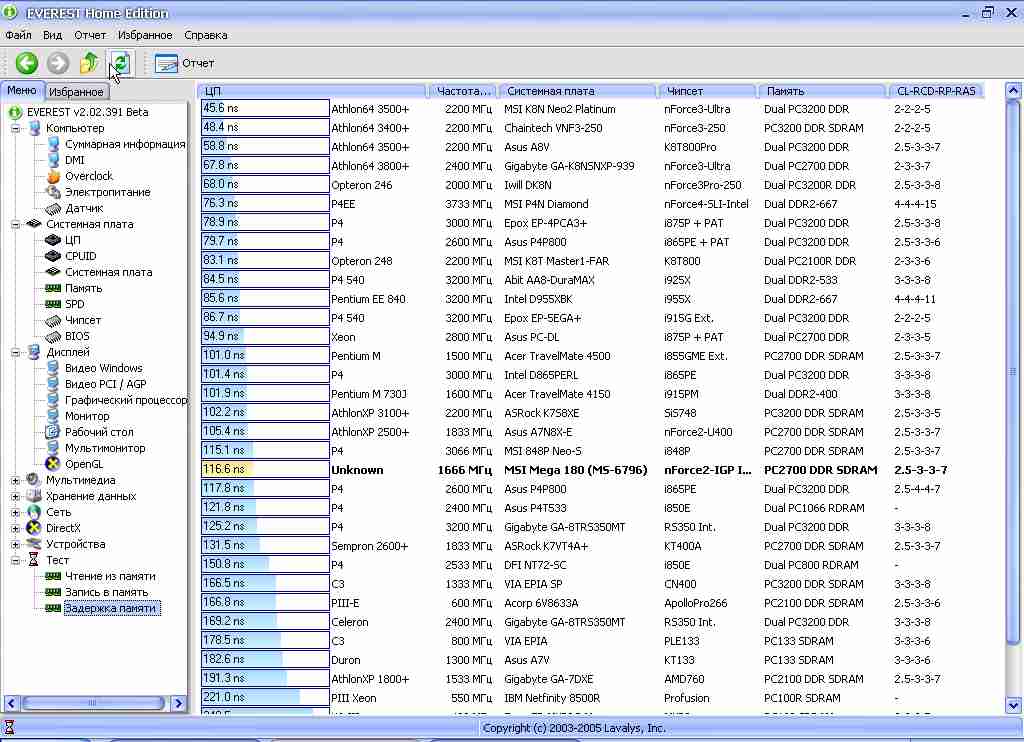
Task: Sort by the ЦП column header
Action: point(312,91)
